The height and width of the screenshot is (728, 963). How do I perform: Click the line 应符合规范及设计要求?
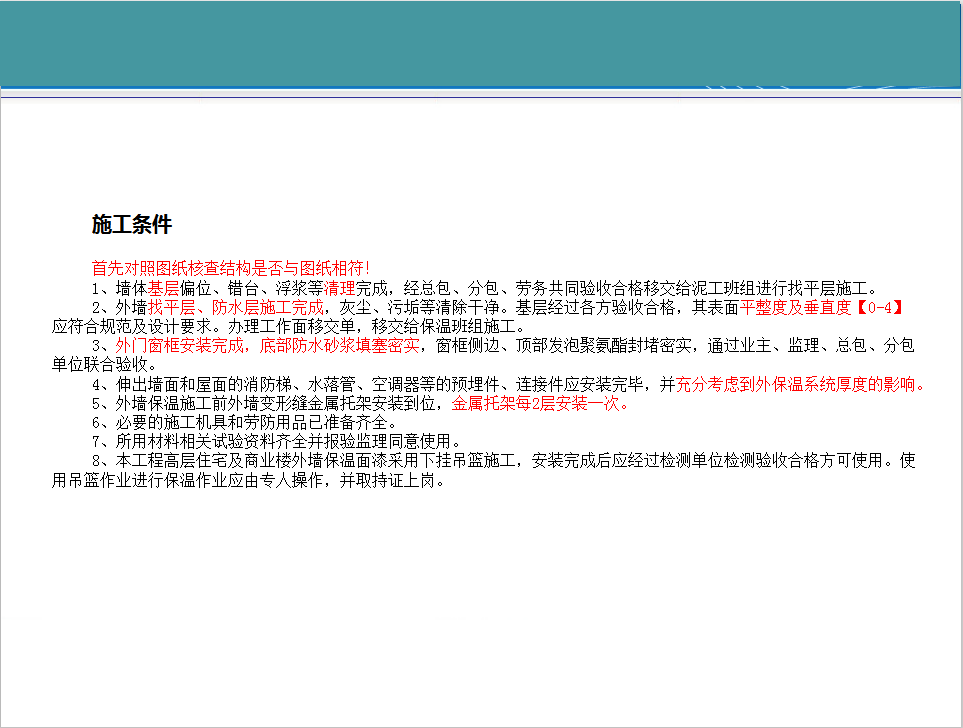[x=289, y=326]
